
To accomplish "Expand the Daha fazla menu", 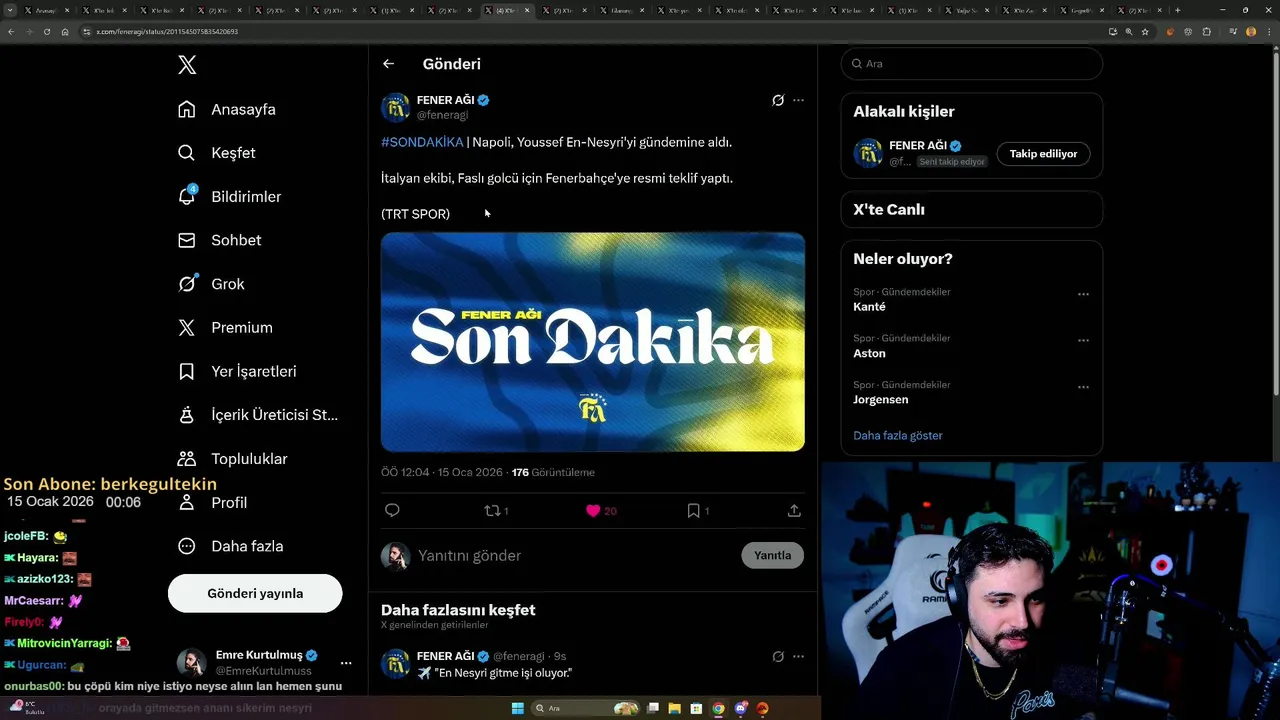I will pos(230,546).
